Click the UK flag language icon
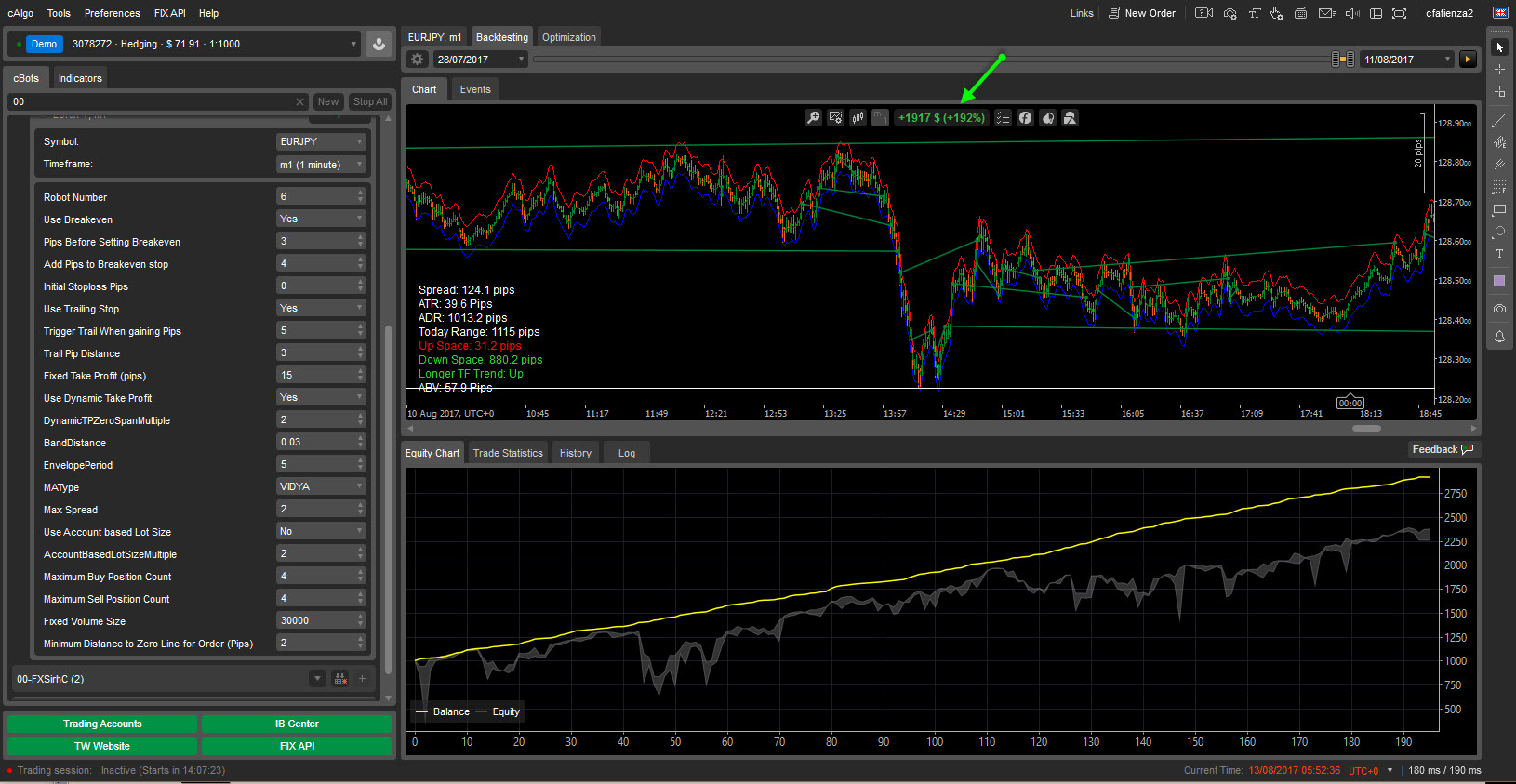The height and width of the screenshot is (784, 1516). (1500, 13)
